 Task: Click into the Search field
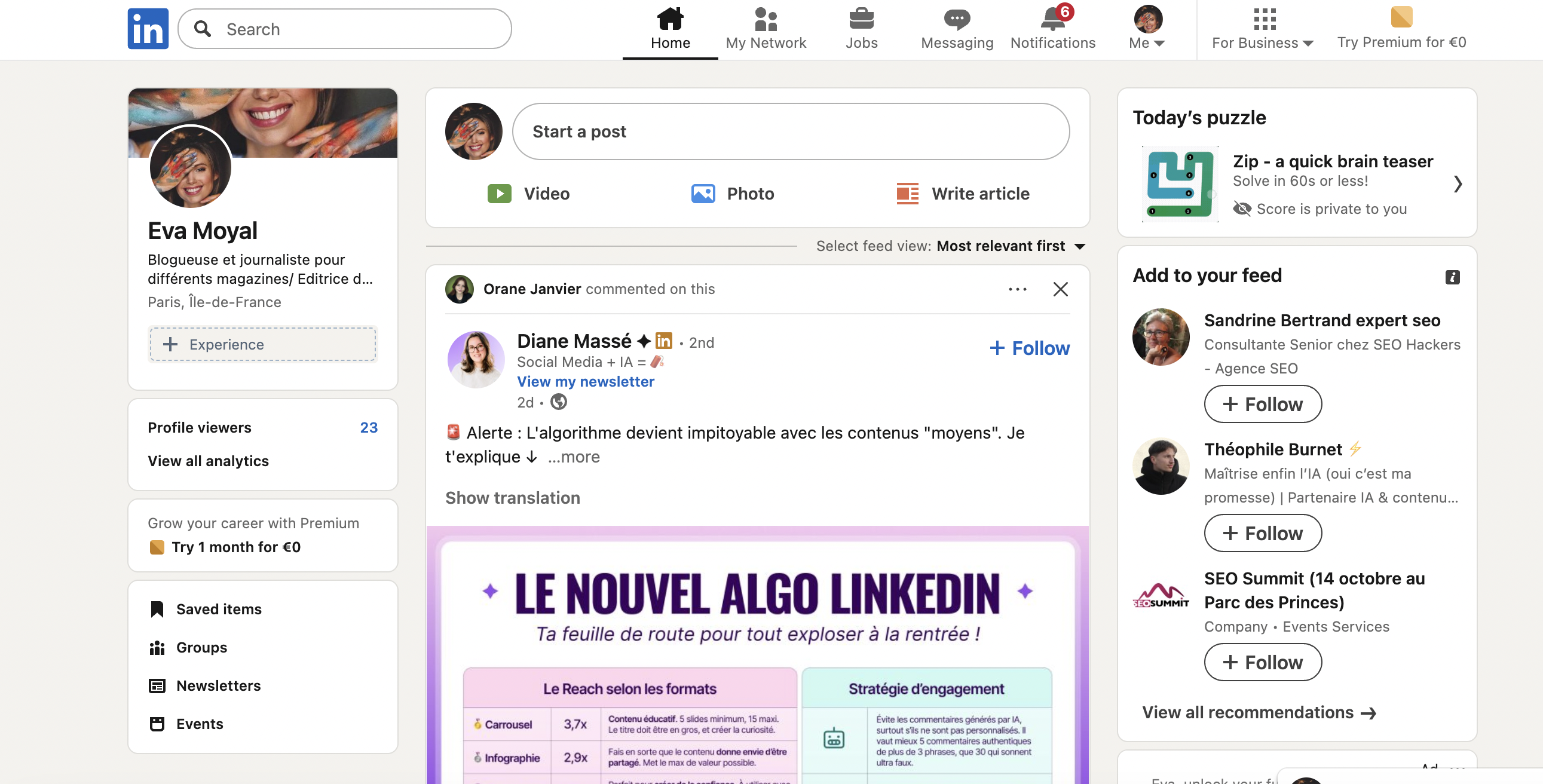[344, 29]
